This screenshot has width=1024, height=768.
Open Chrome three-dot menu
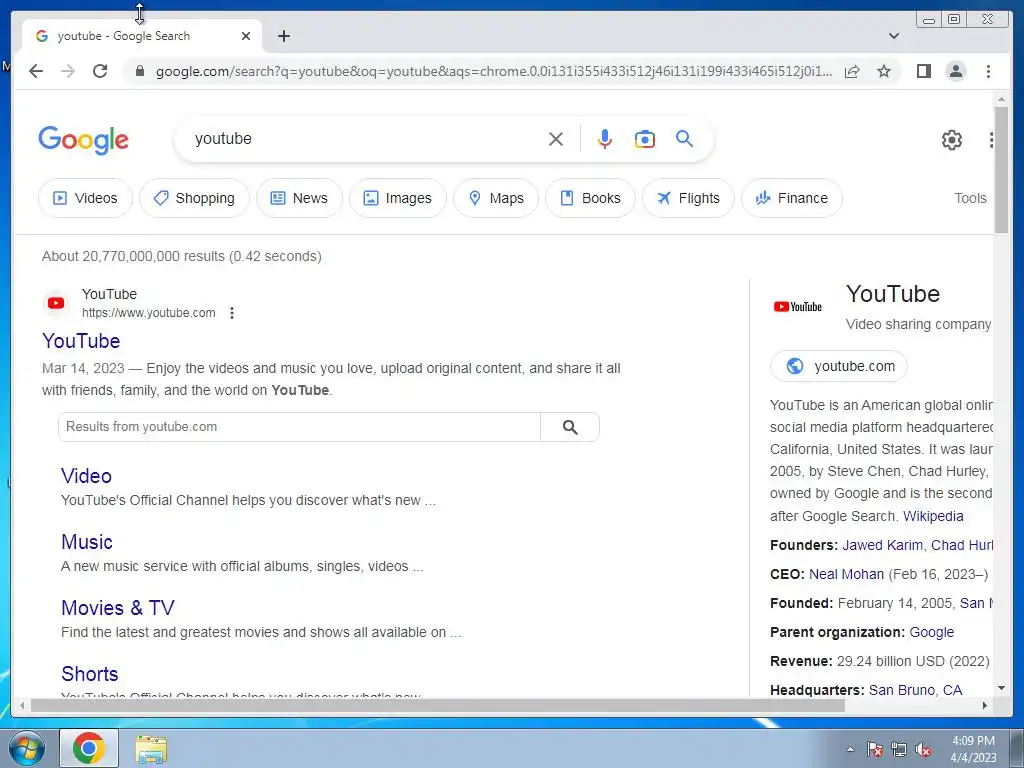[x=988, y=71]
